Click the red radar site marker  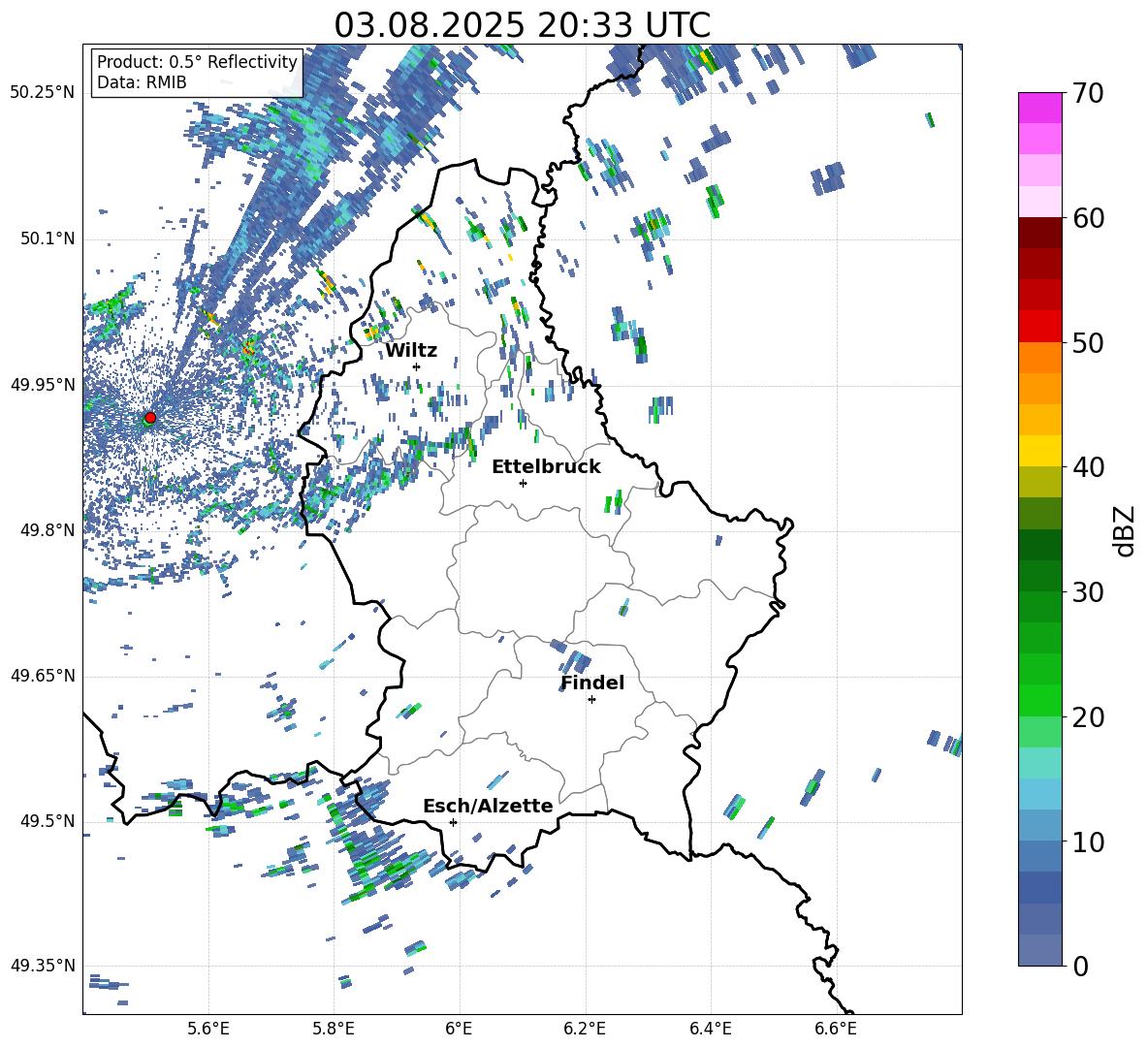point(150,417)
